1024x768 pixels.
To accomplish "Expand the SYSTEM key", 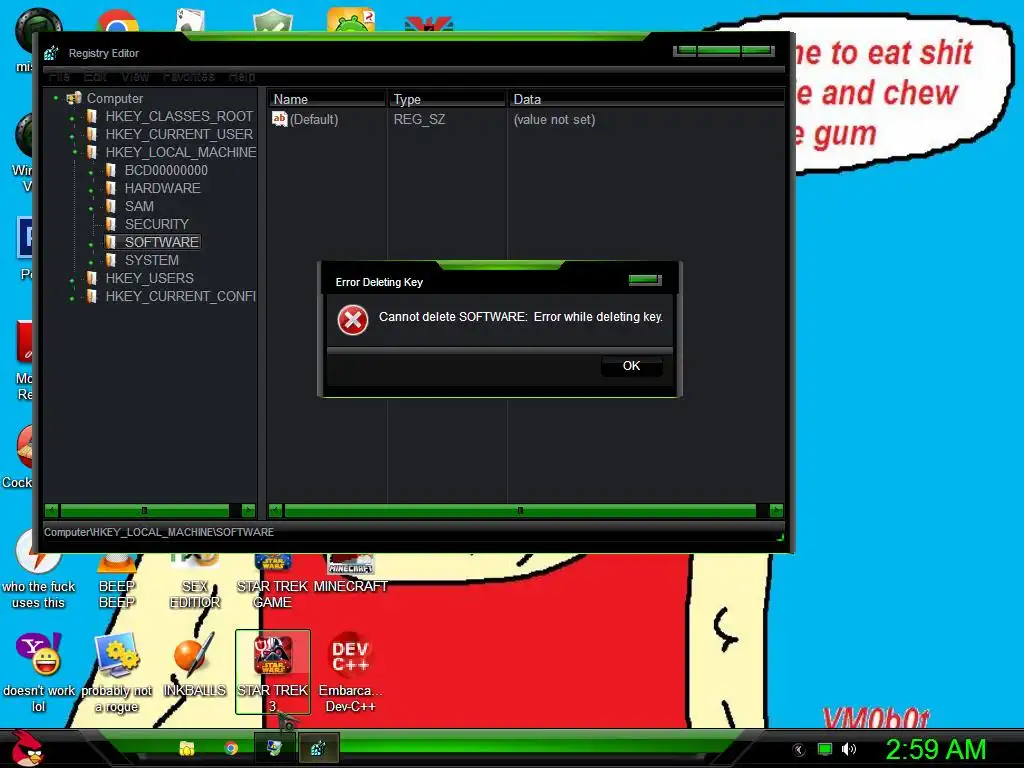I will 91,262.
